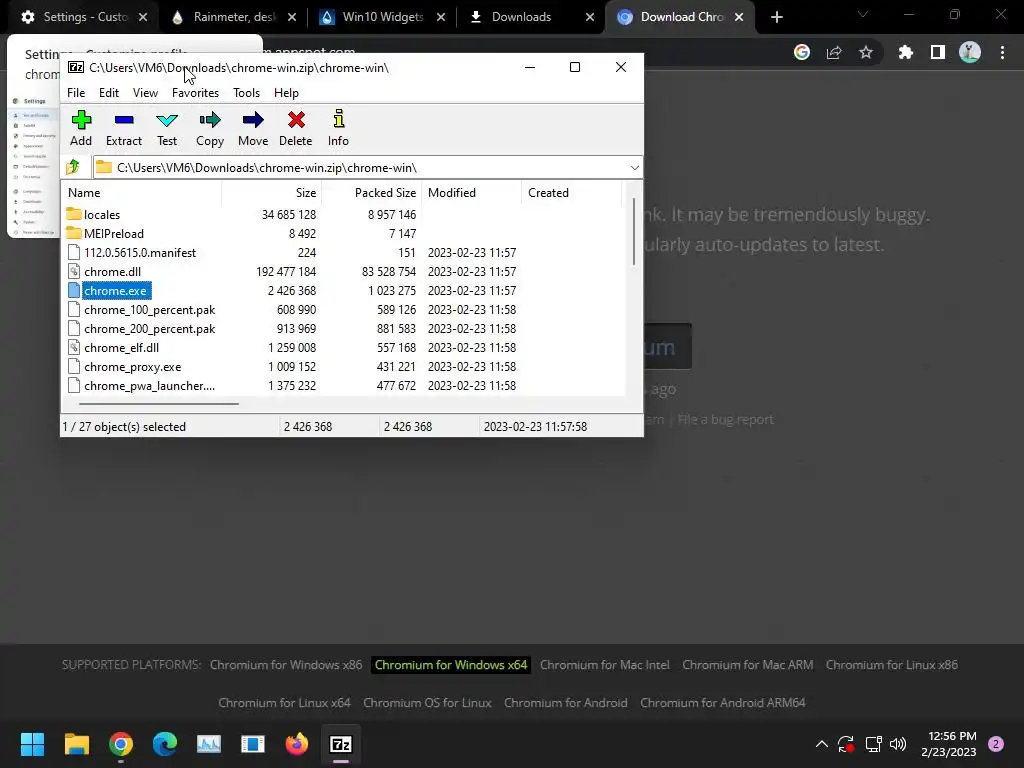Open the Chrome three-dot menu
Image resolution: width=1024 pixels, height=768 pixels.
coord(1002,52)
